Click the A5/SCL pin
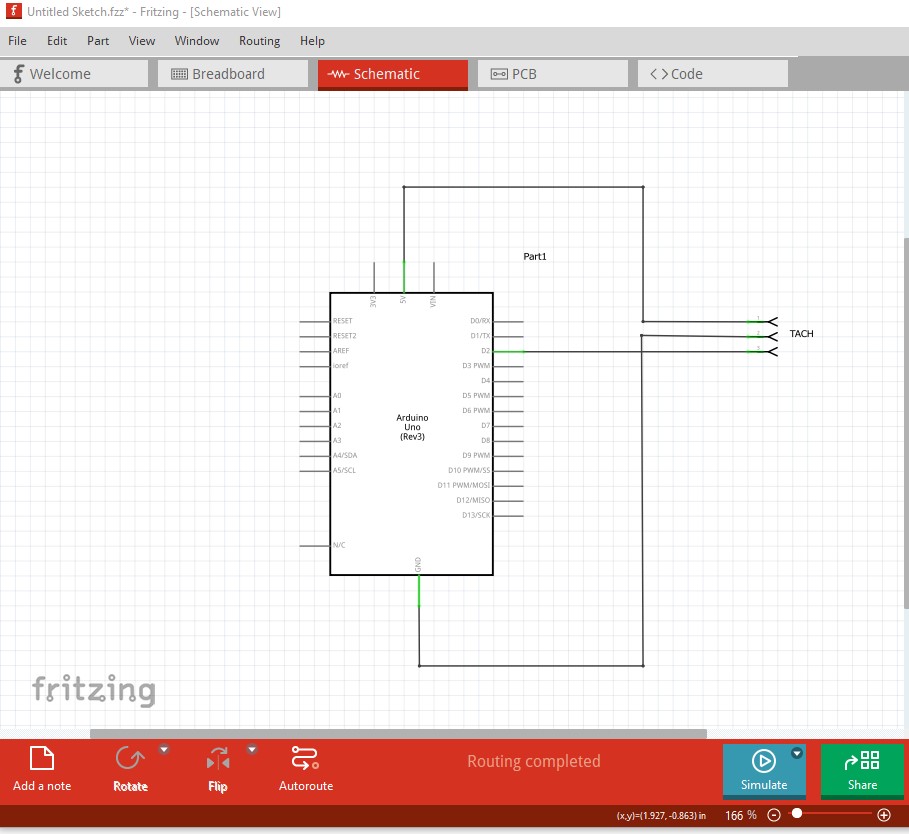The width and height of the screenshot is (909, 834). (x=315, y=471)
